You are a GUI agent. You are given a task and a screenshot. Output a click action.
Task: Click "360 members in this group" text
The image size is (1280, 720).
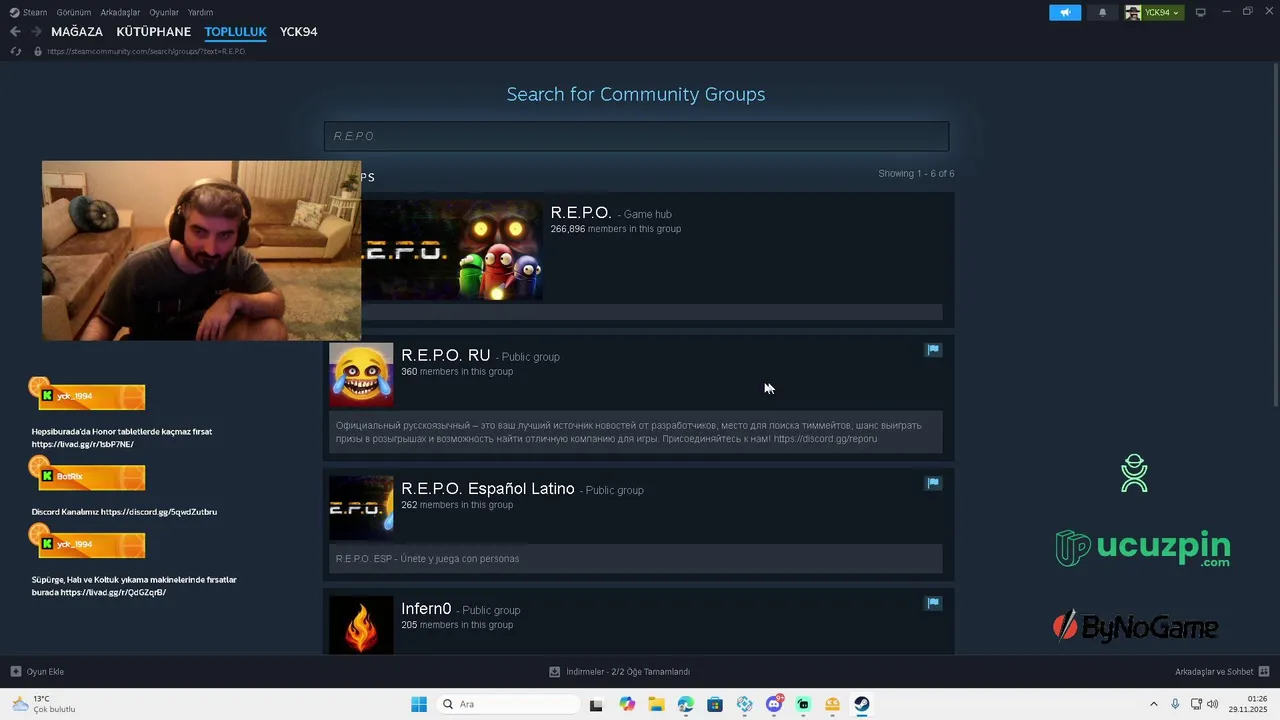pyautogui.click(x=457, y=372)
